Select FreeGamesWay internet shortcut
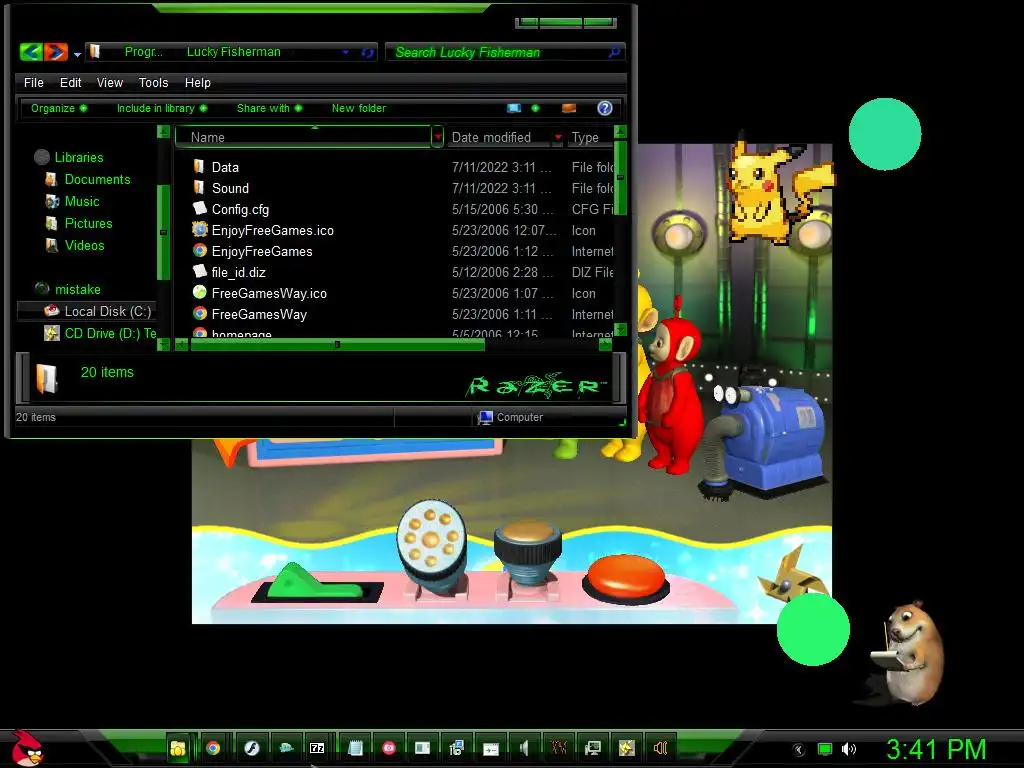Image resolution: width=1024 pixels, height=768 pixels. point(259,313)
